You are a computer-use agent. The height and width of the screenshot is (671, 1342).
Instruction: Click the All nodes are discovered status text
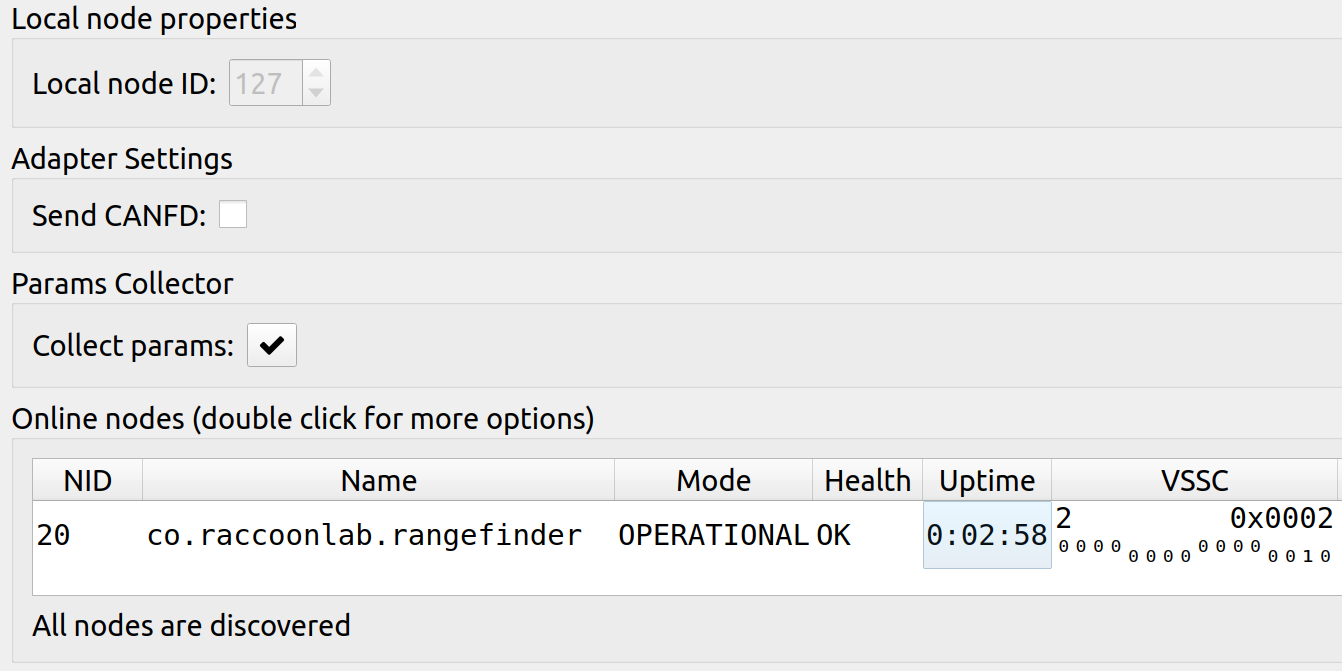(191, 626)
